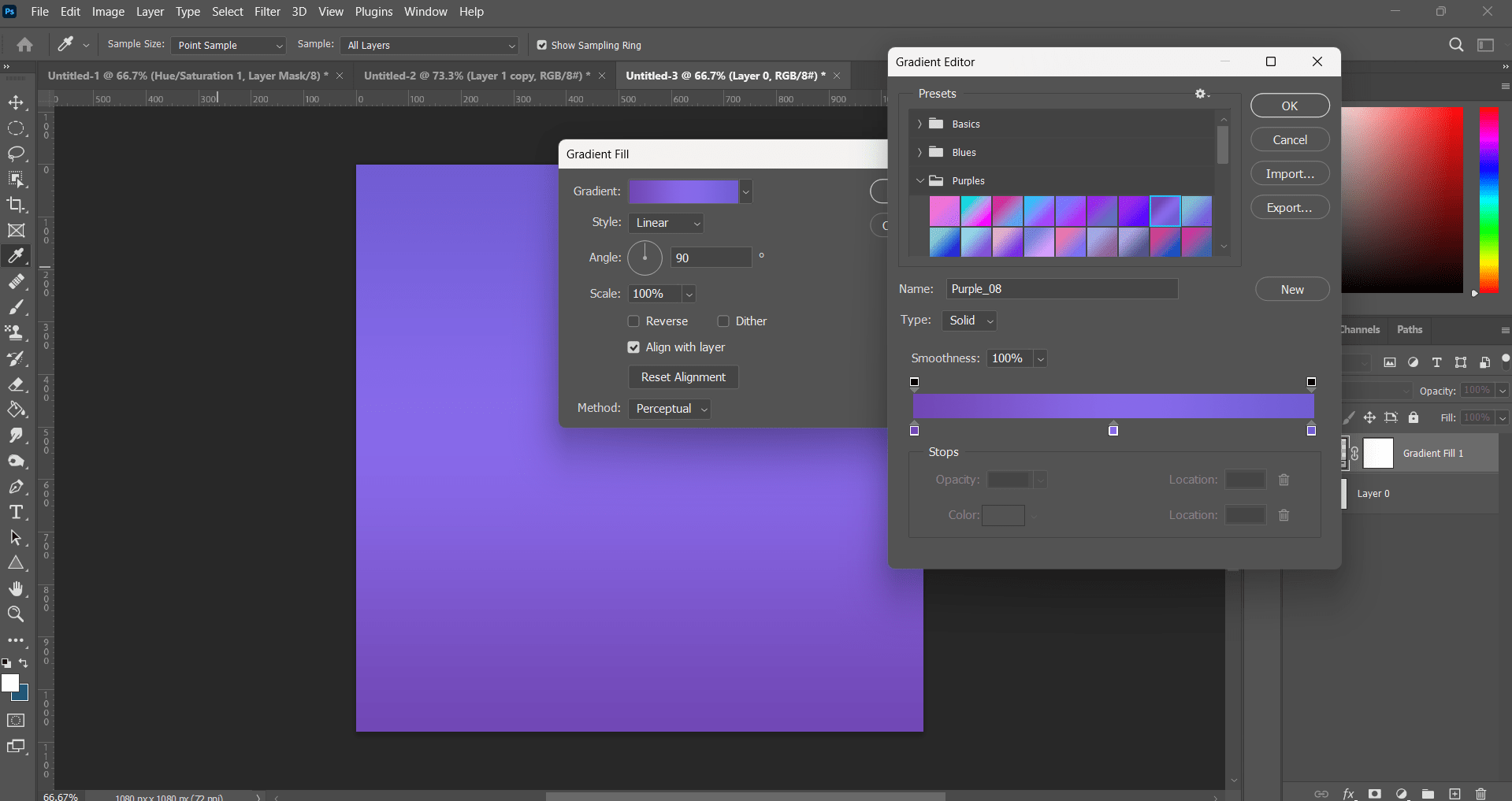The image size is (1512, 801).
Task: Select the Move tool
Action: click(x=17, y=102)
